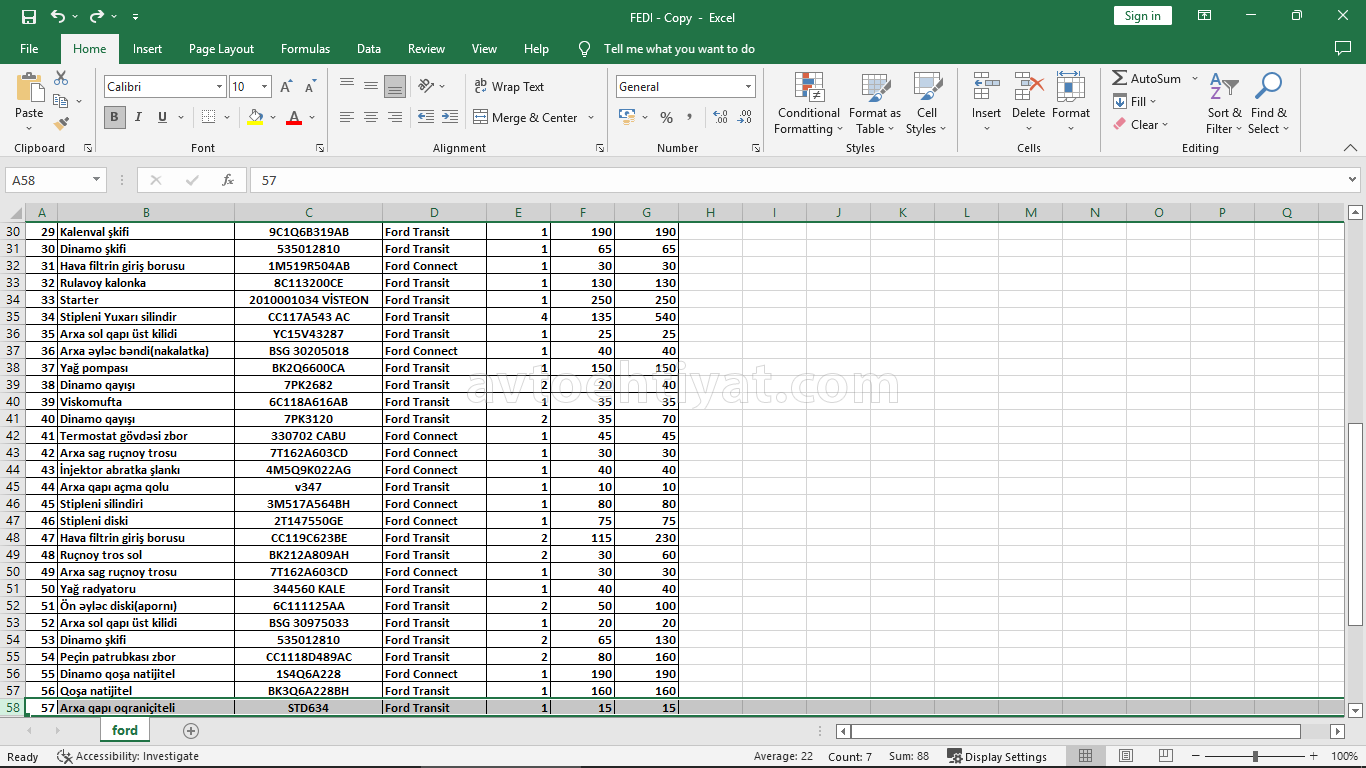Image resolution: width=1366 pixels, height=768 pixels.
Task: Open Sort & Filter menu
Action: point(1224,103)
